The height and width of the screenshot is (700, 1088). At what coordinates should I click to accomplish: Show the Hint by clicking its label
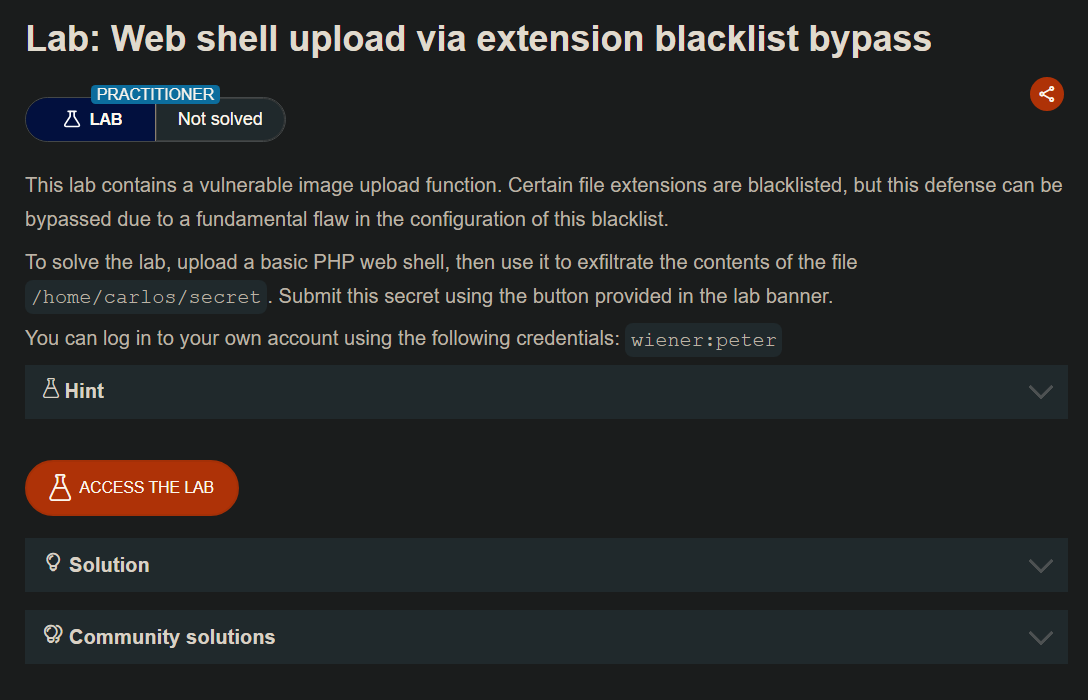point(85,391)
